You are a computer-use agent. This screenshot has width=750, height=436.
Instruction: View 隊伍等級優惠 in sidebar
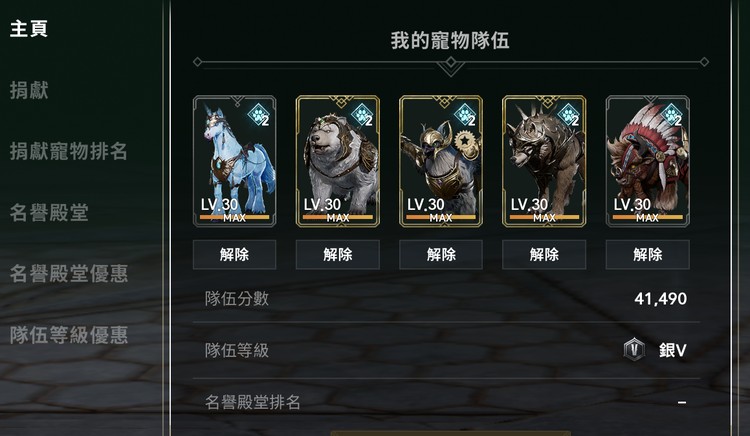(x=68, y=335)
